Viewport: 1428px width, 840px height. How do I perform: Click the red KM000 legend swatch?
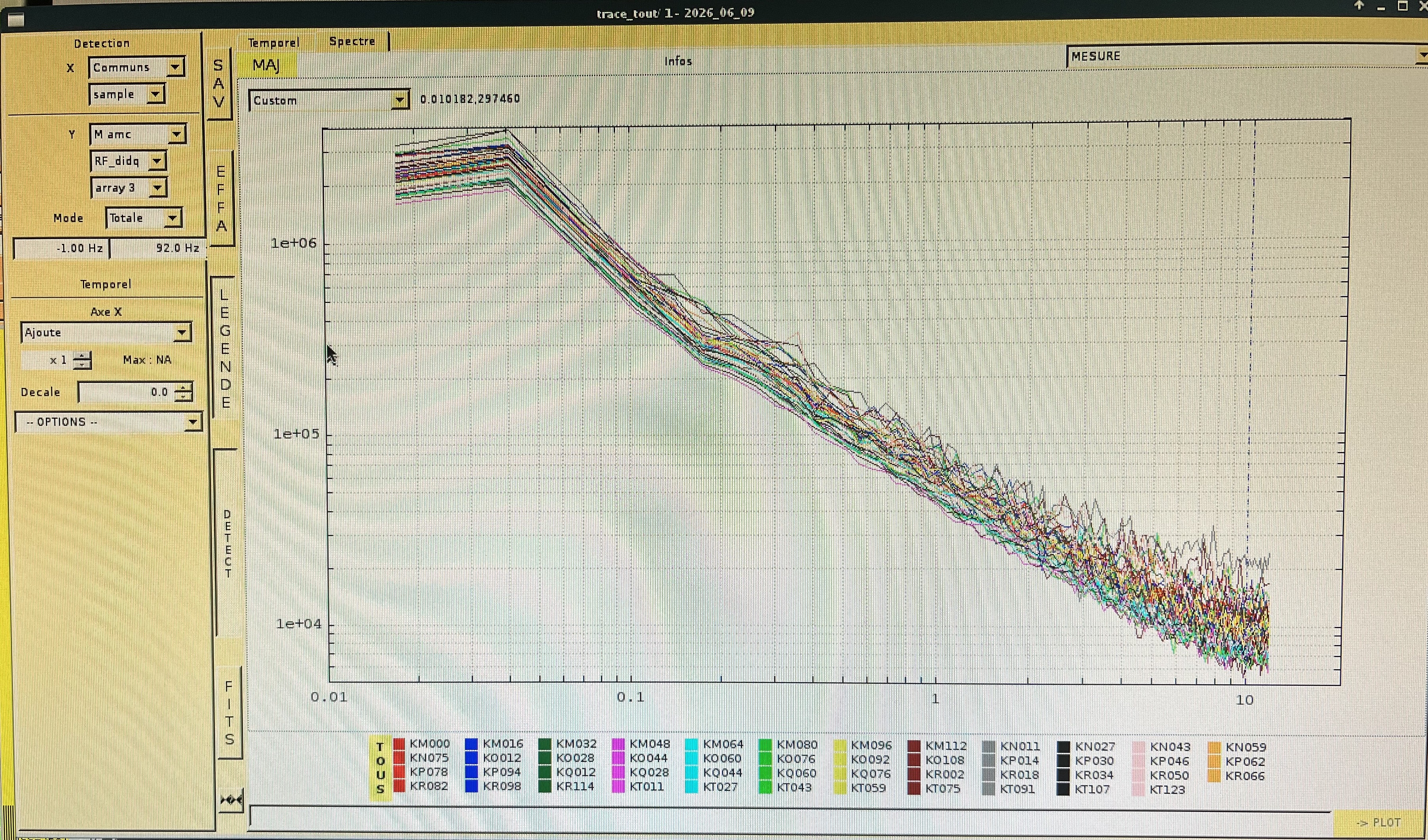(399, 744)
